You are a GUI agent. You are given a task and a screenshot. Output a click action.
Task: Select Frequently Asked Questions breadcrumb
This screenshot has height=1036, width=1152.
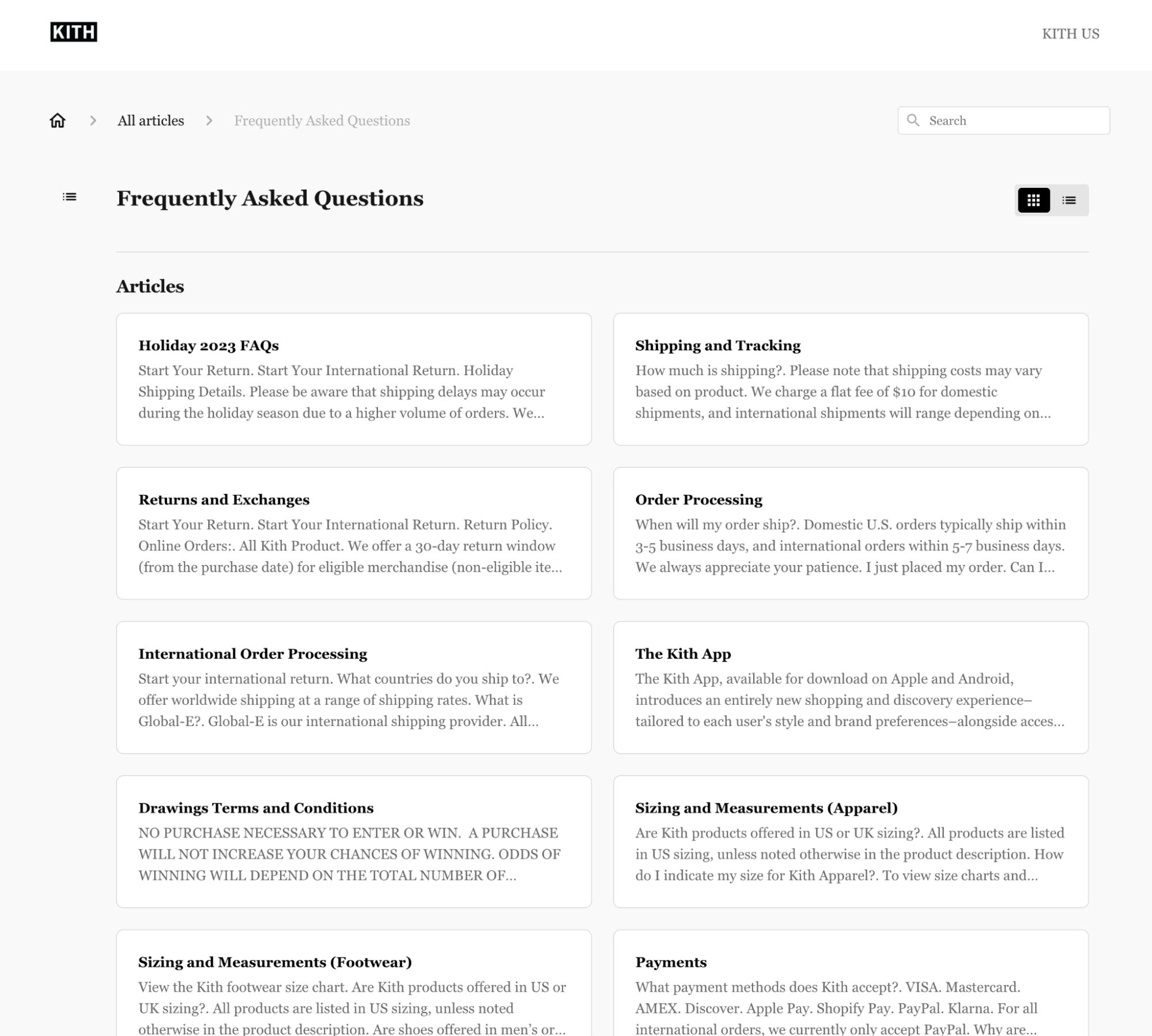[322, 120]
